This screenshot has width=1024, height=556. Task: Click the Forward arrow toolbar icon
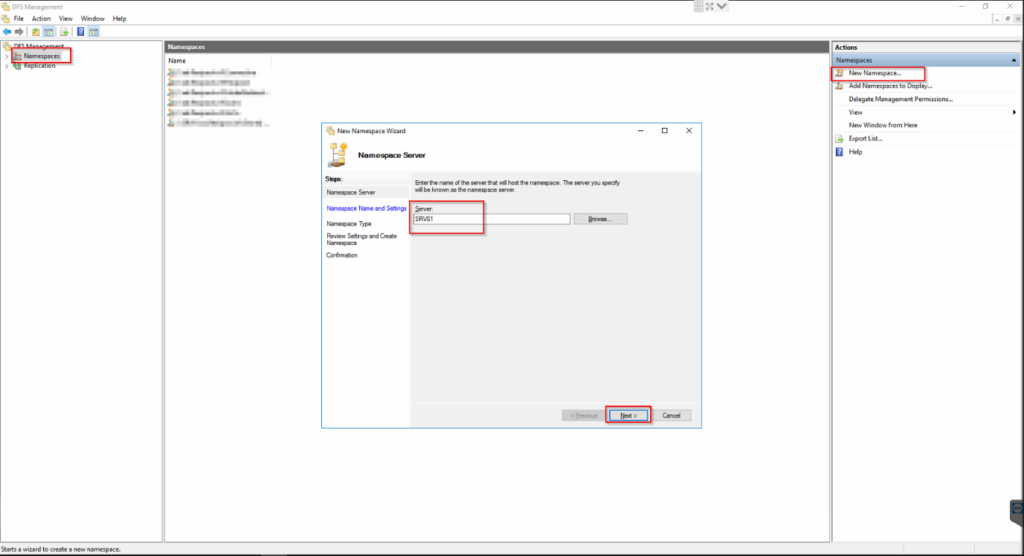19,31
